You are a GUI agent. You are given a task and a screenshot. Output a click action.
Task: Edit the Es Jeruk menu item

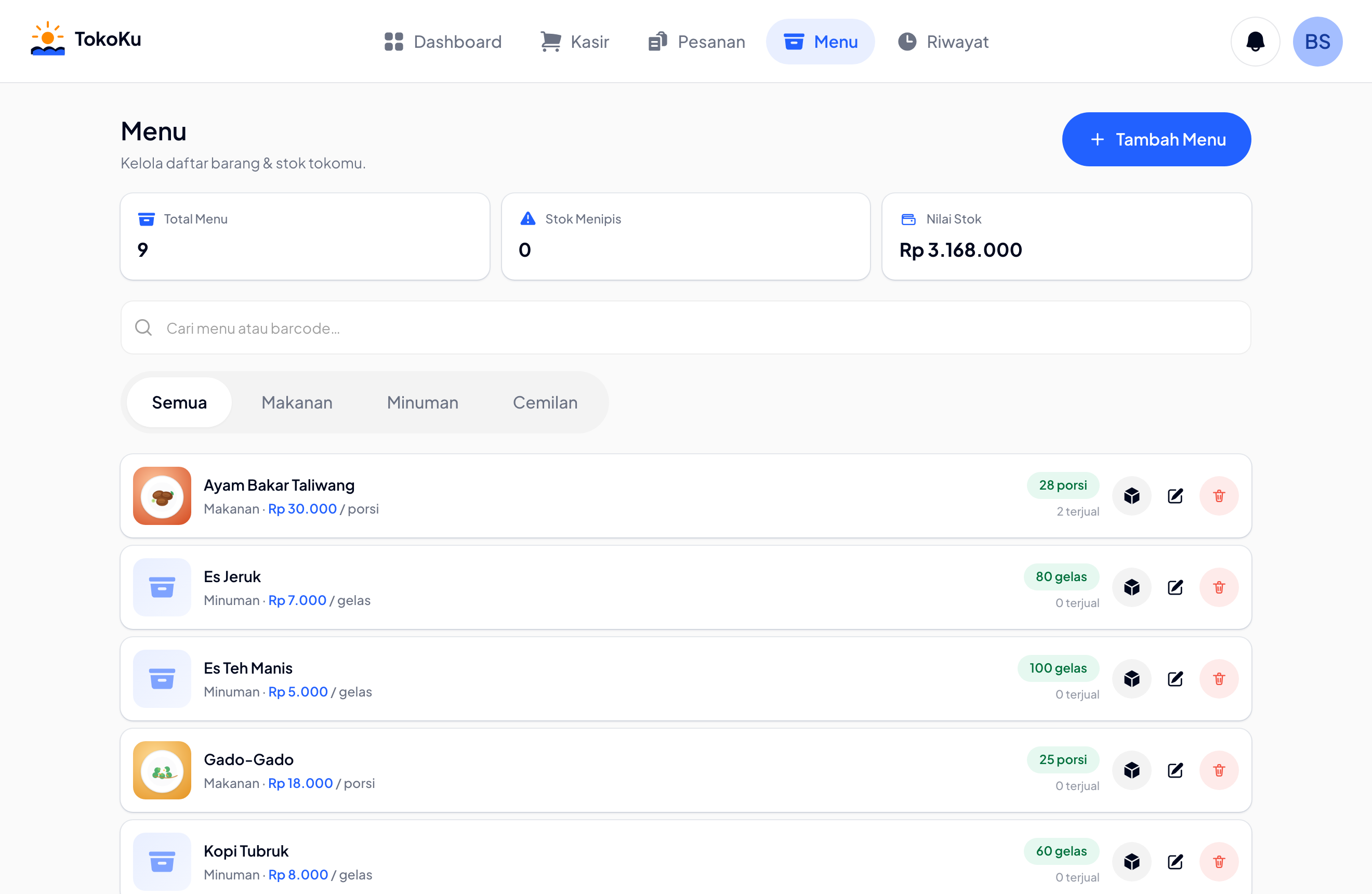1176,587
